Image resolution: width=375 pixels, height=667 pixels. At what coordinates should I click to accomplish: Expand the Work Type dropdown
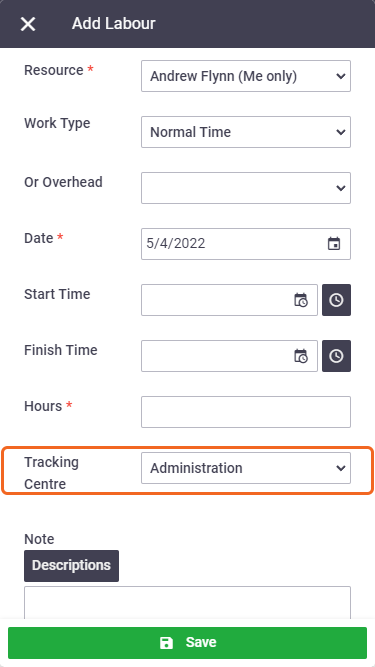pos(246,132)
